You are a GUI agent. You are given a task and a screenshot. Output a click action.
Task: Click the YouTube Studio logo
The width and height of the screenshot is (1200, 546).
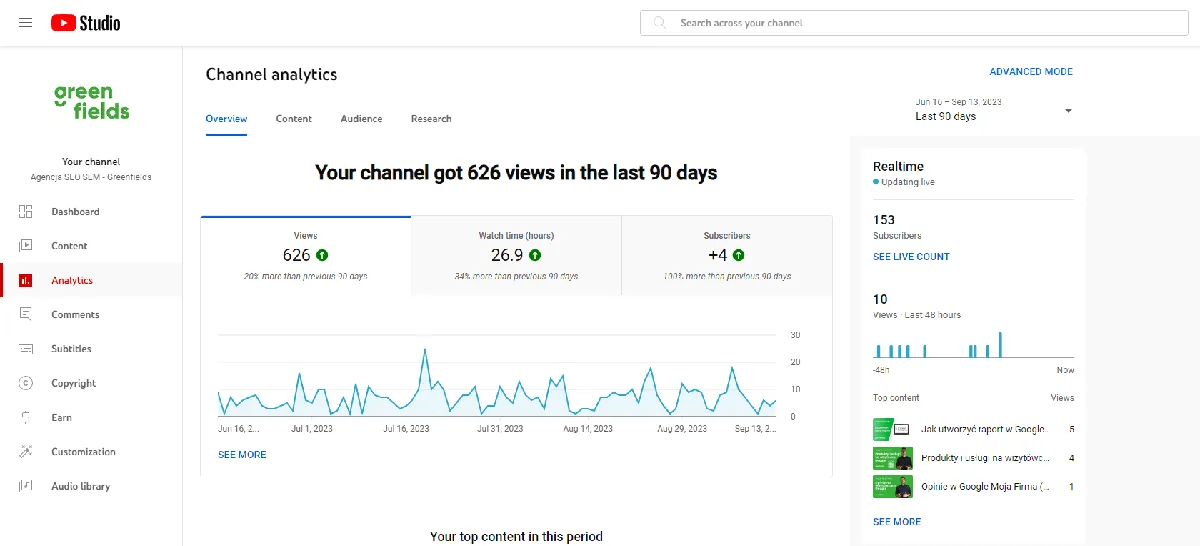click(x=85, y=22)
